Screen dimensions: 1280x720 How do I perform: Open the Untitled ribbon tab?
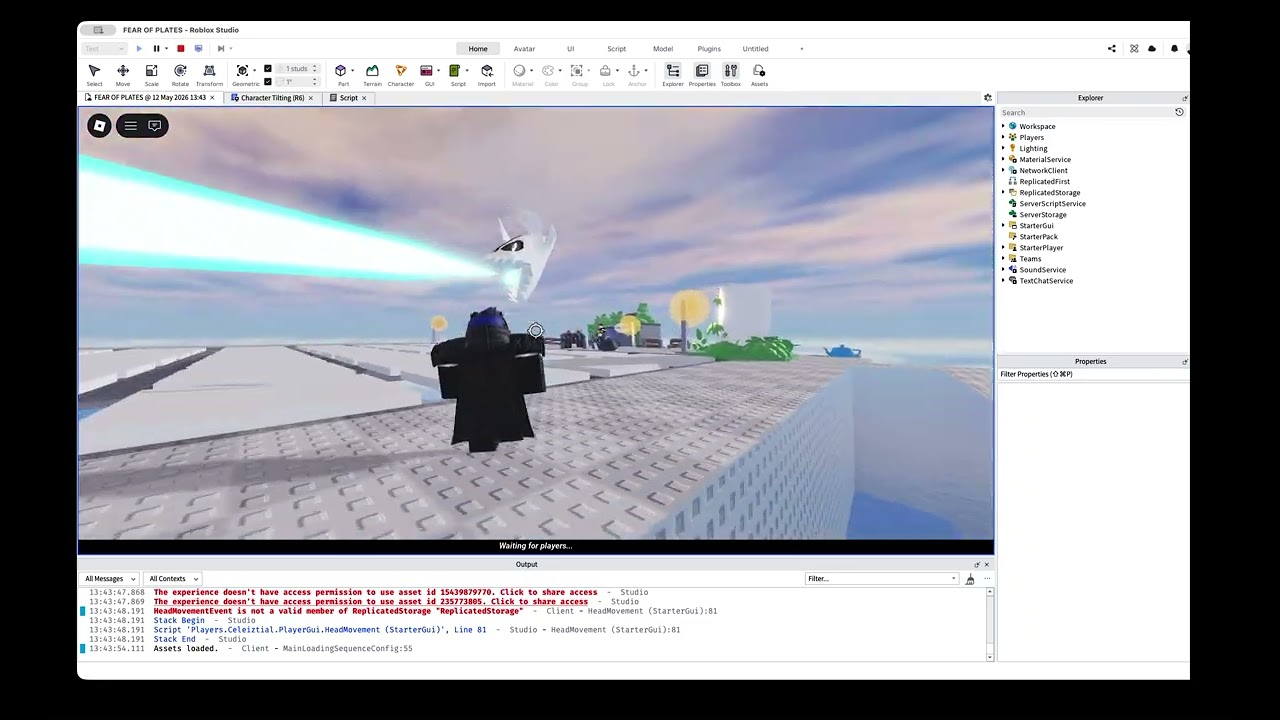point(755,48)
